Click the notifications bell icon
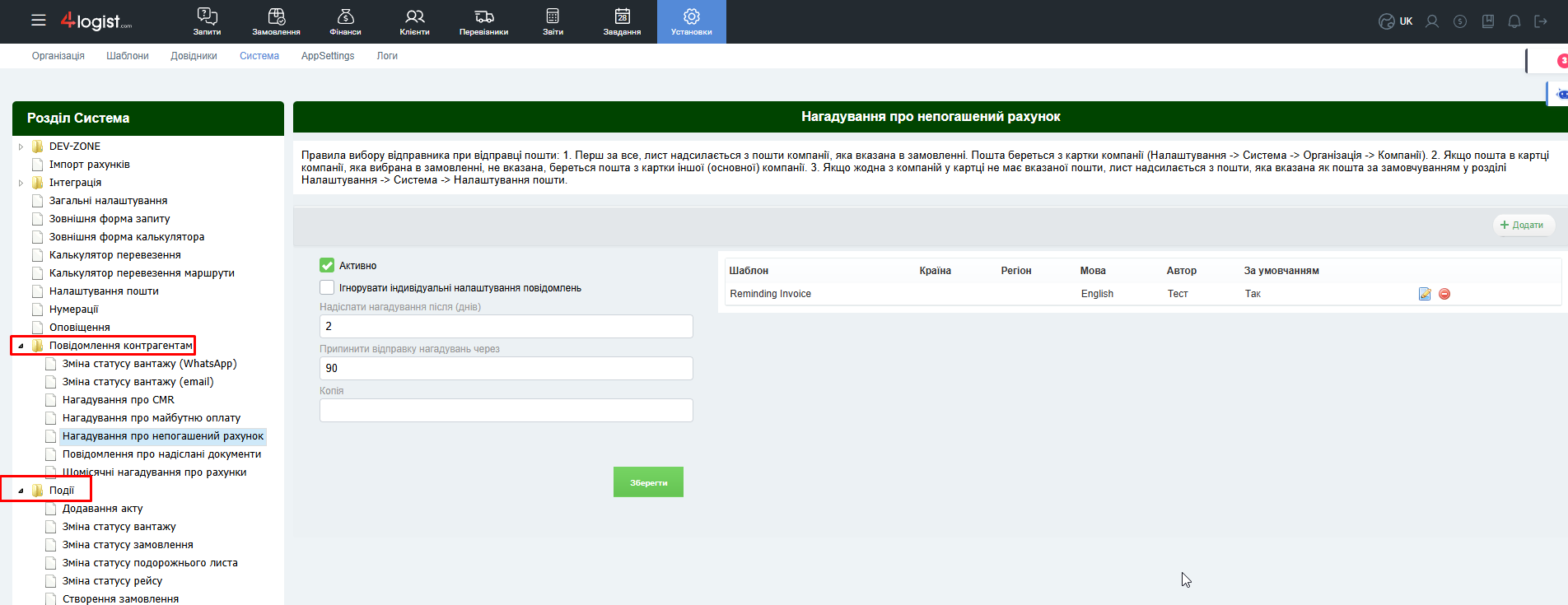Viewport: 1568px width, 605px height. pos(1514,21)
